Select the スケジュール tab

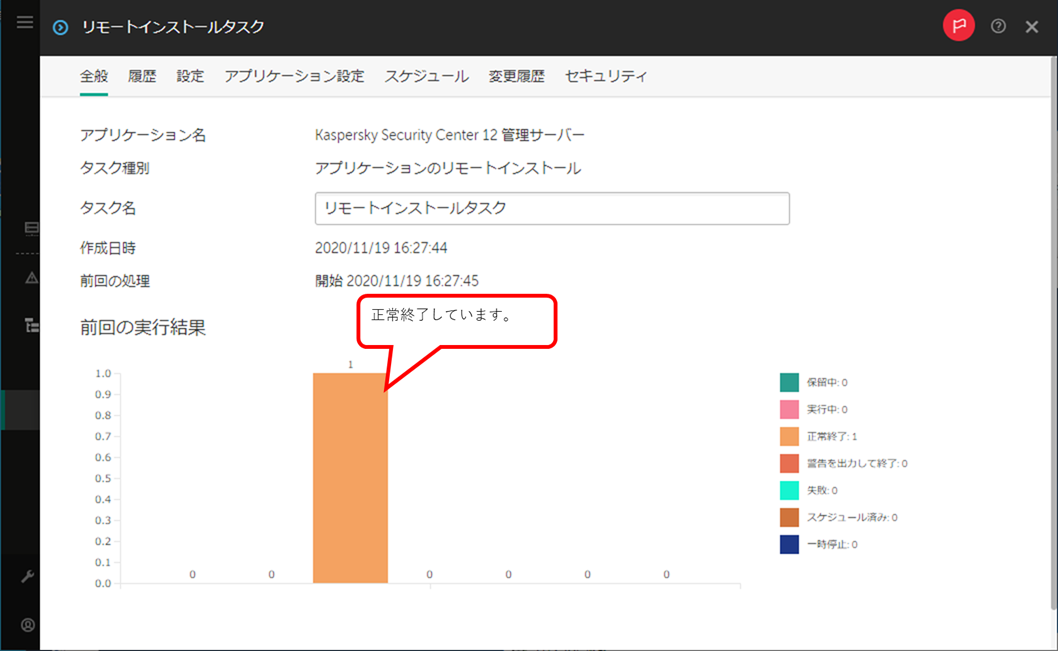tap(426, 75)
